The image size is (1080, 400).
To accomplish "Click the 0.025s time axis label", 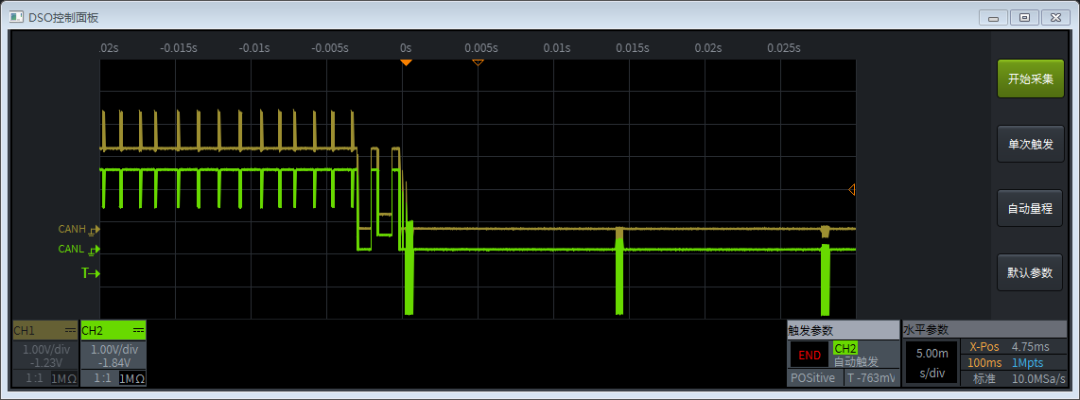I will [784, 48].
